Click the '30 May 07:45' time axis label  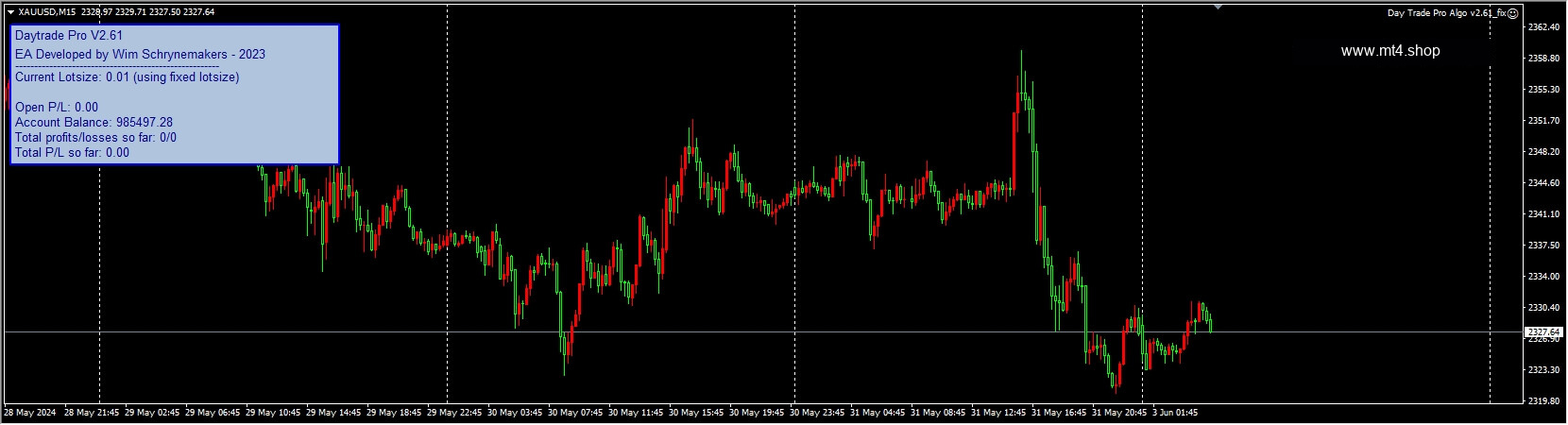point(575,414)
